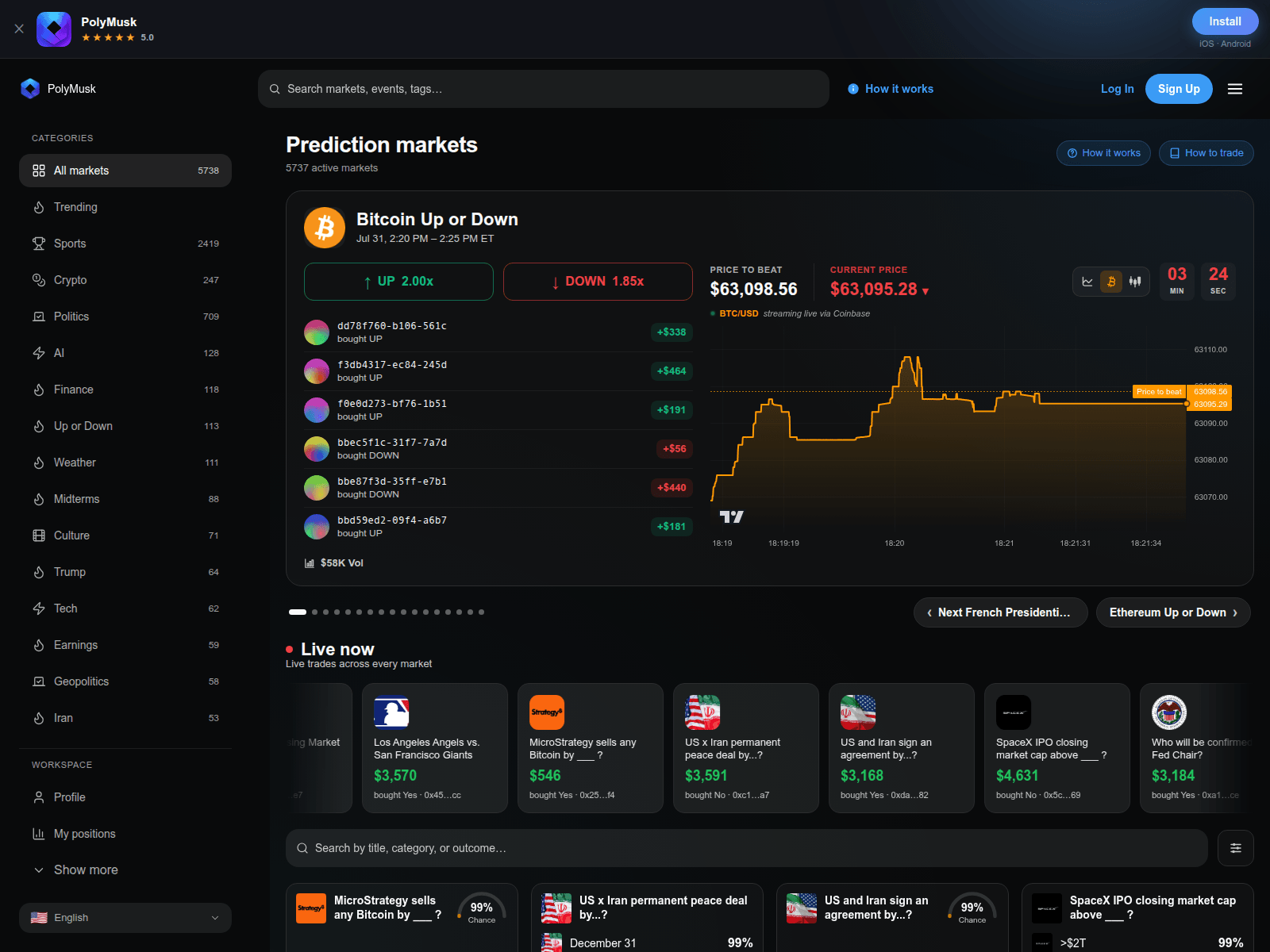Click How it works pill button

click(x=1103, y=153)
